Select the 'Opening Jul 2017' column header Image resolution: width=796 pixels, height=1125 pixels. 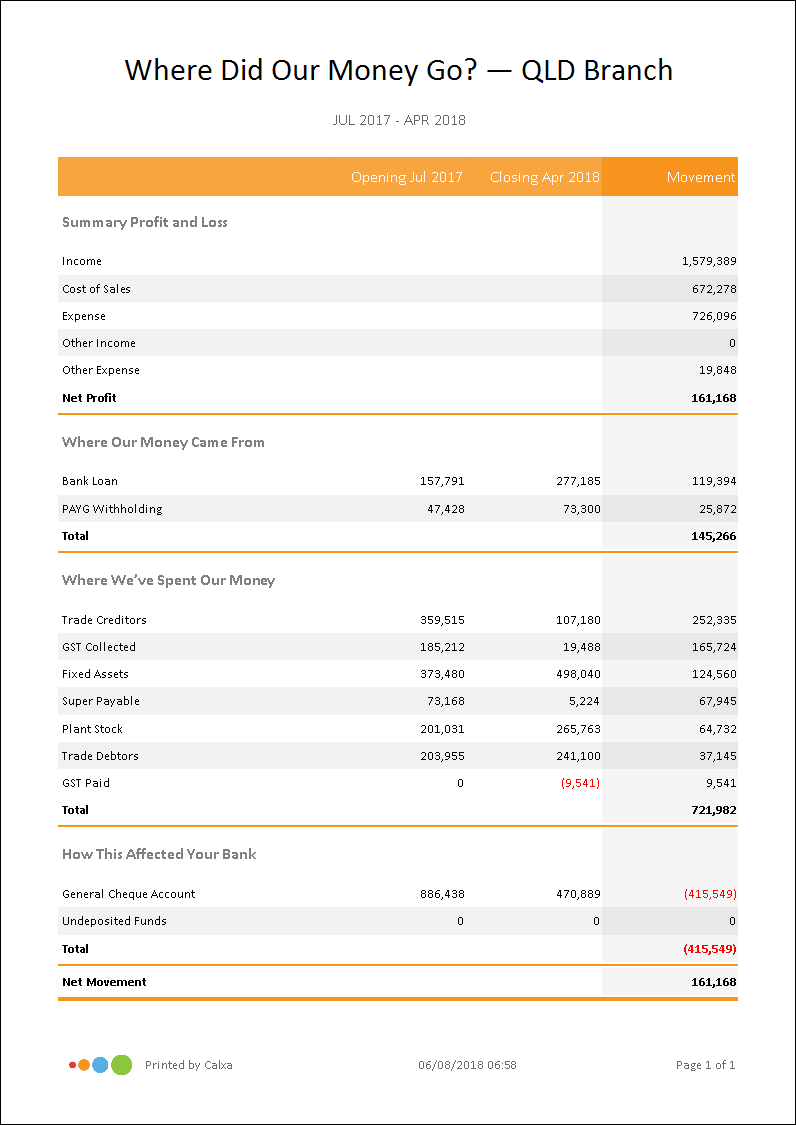(x=406, y=177)
